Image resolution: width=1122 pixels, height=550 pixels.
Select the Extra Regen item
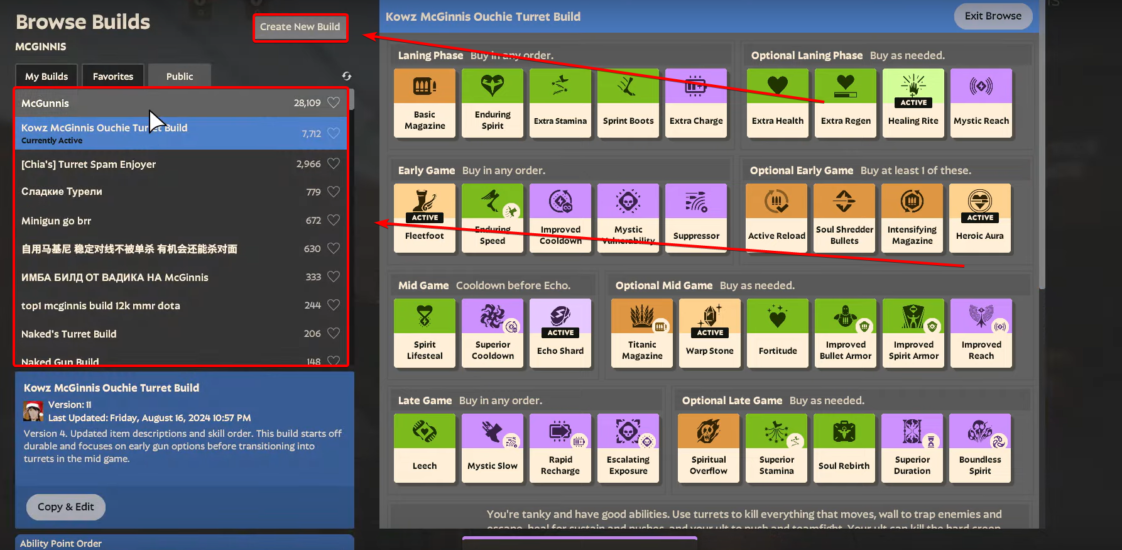click(x=845, y=103)
